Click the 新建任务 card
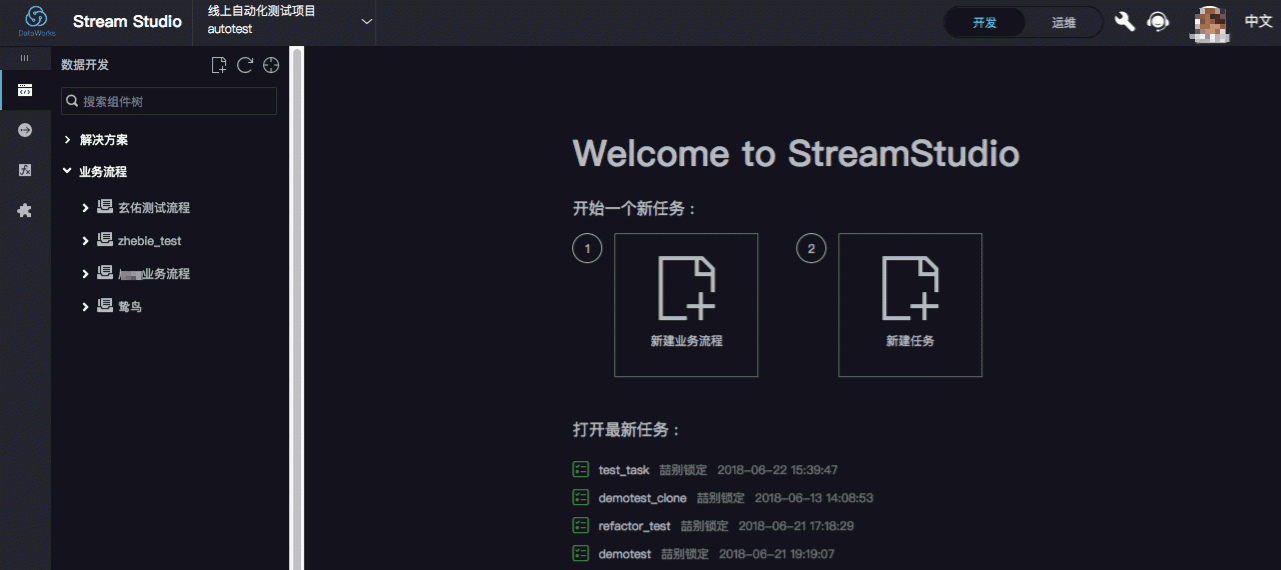 coord(910,305)
